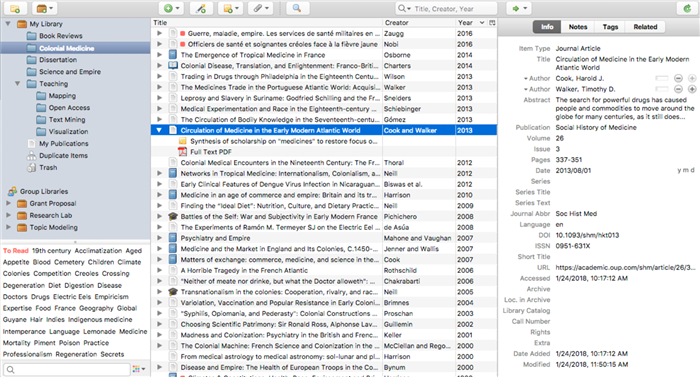700x377 pixels.
Task: Collapse the My Library tree
Action: point(8,24)
